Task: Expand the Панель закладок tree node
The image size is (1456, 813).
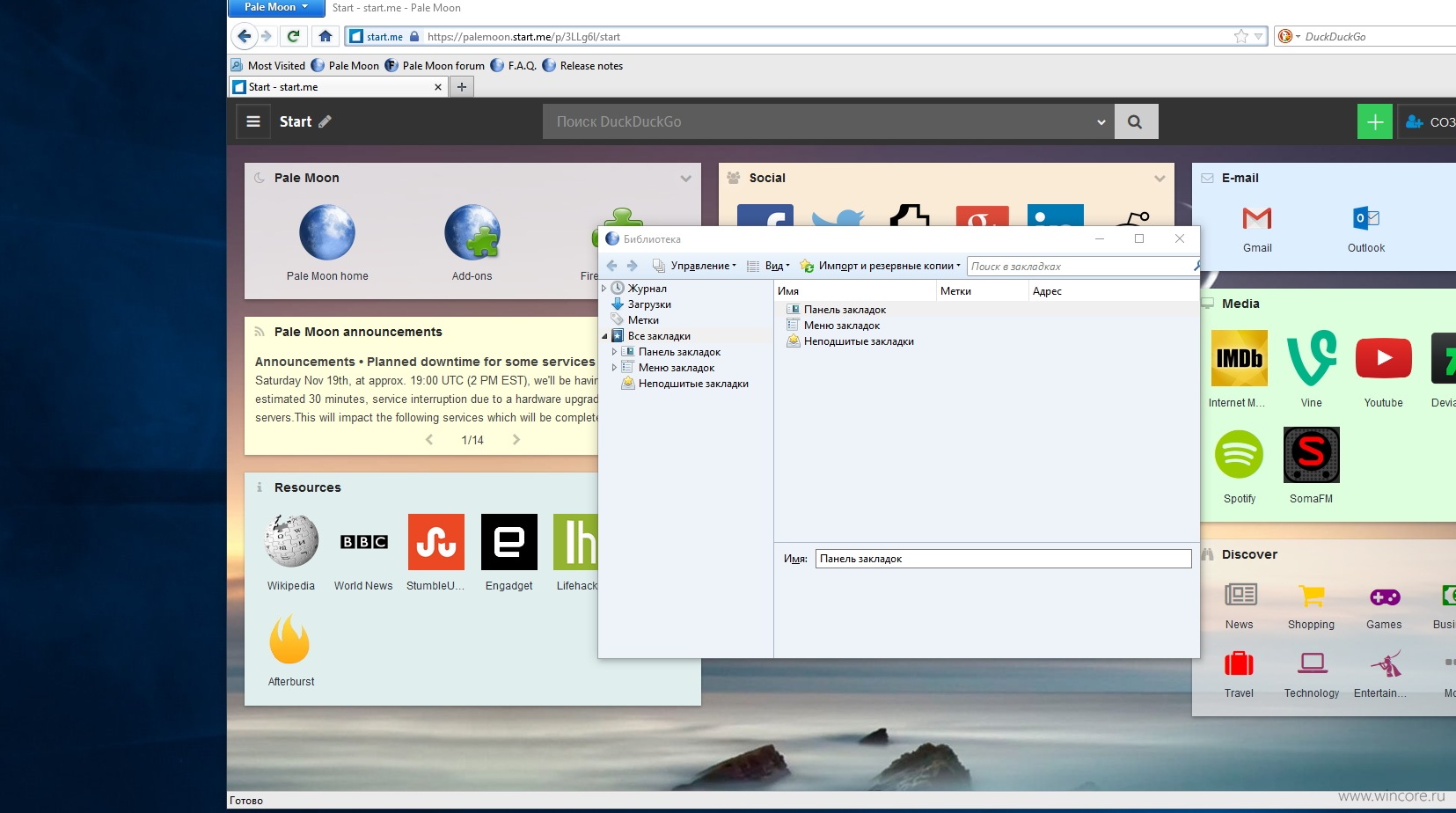Action: [614, 352]
